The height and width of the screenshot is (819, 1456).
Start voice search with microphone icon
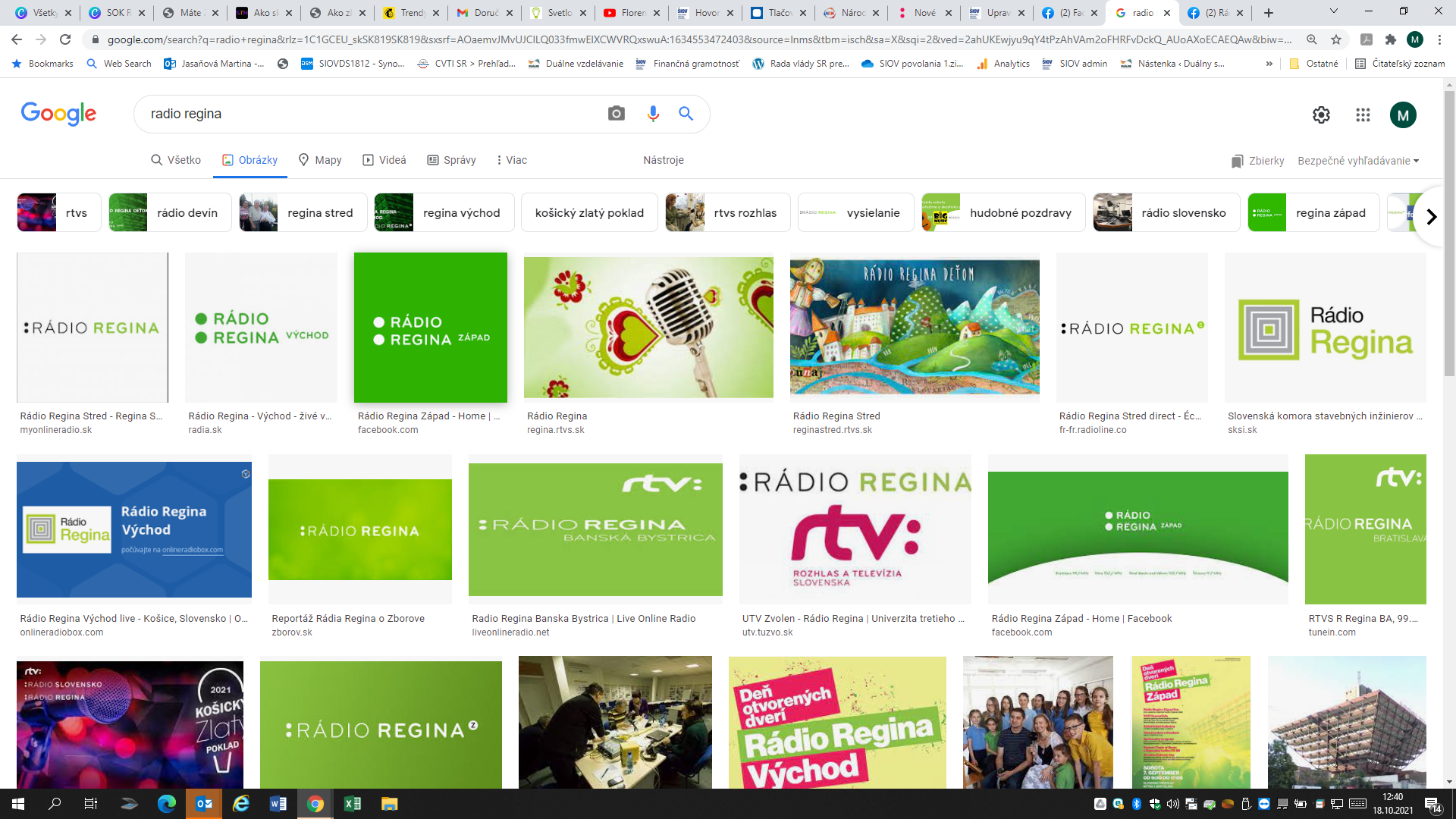(652, 114)
